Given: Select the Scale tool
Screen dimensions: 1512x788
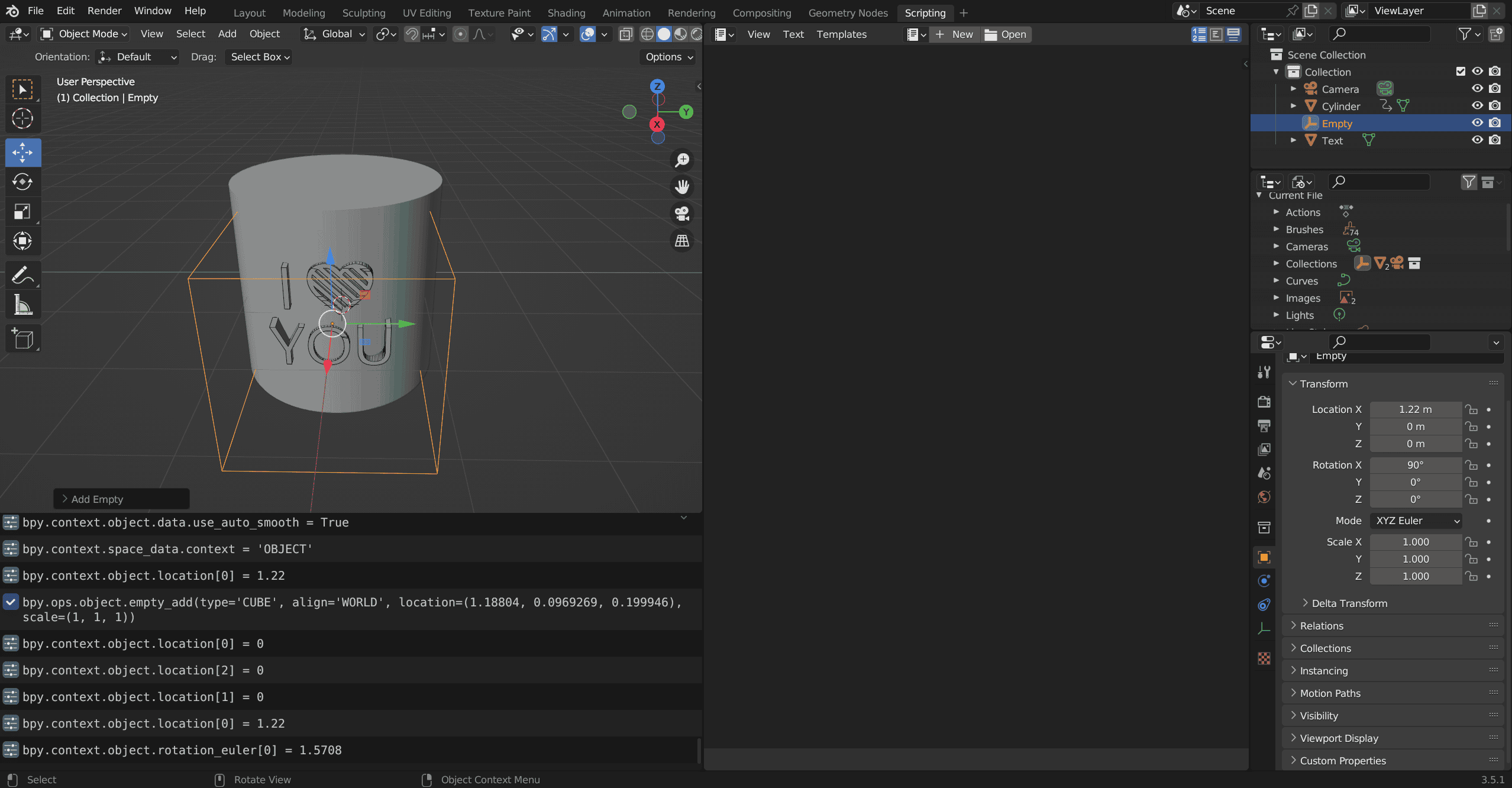Looking at the screenshot, I should 22,211.
